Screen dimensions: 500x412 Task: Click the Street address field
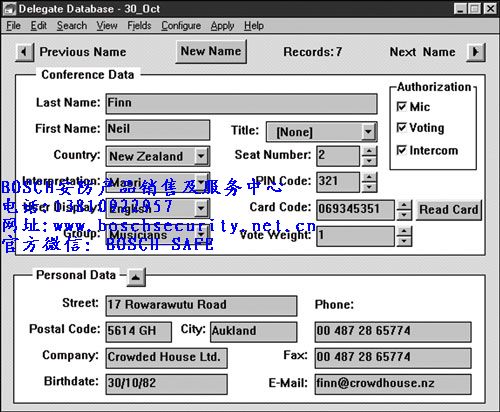[x=201, y=306]
